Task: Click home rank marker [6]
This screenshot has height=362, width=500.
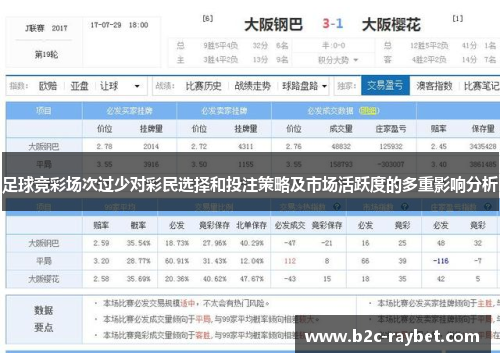Action: (x=208, y=19)
